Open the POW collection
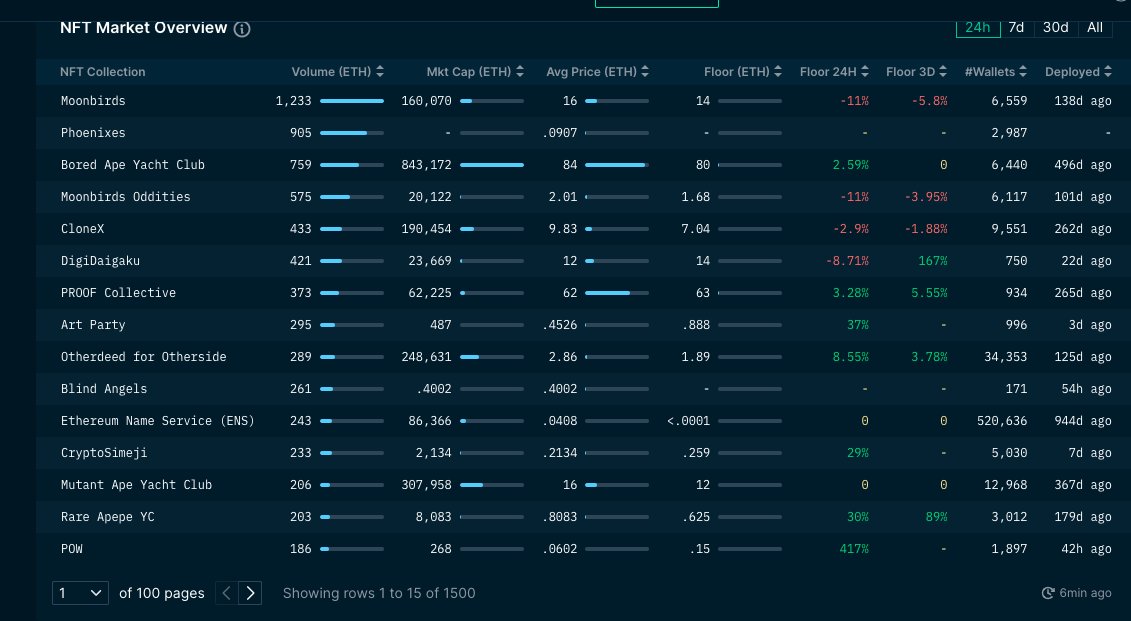Viewport: 1131px width, 621px height. coord(71,548)
